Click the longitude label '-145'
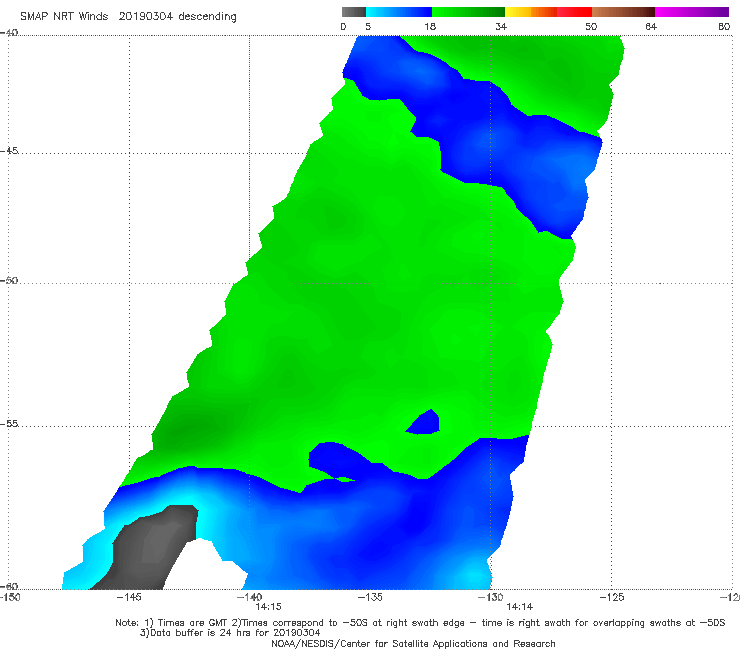Viewport: 740px width, 650px height. 129,597
